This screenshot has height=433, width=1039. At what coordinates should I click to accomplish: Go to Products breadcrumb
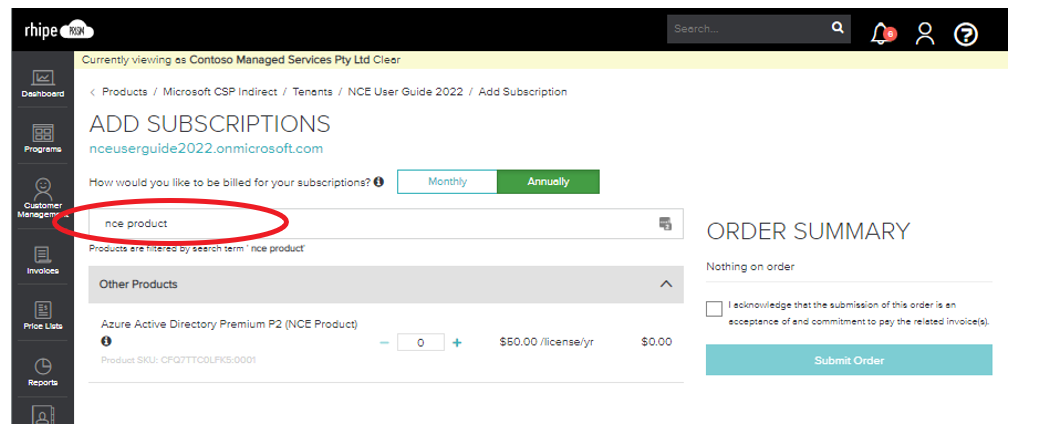tap(125, 92)
